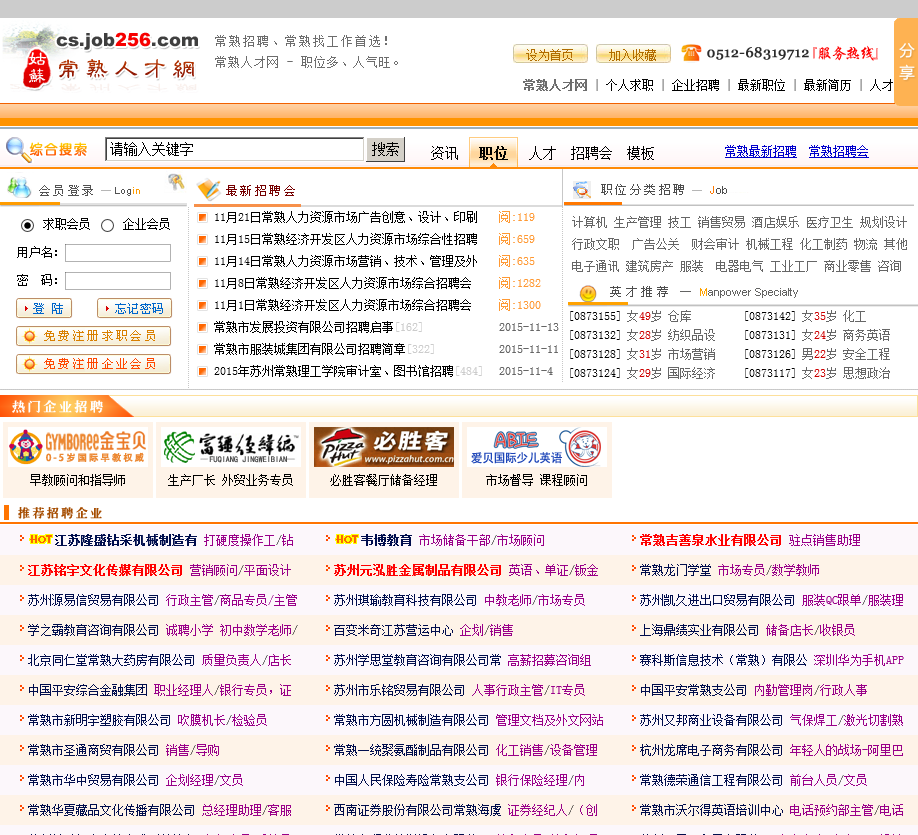Open 早教顾问和指导师 job link
The image size is (918, 835).
click(x=78, y=480)
